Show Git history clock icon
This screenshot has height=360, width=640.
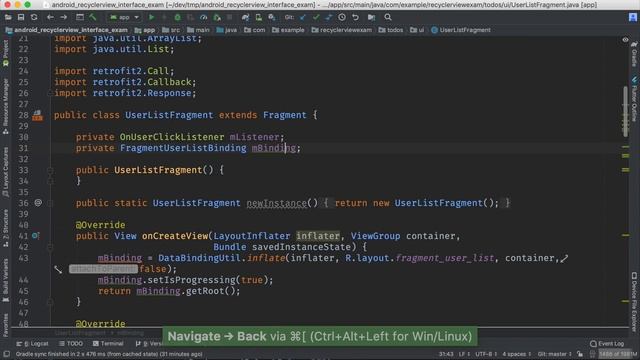pos(342,17)
